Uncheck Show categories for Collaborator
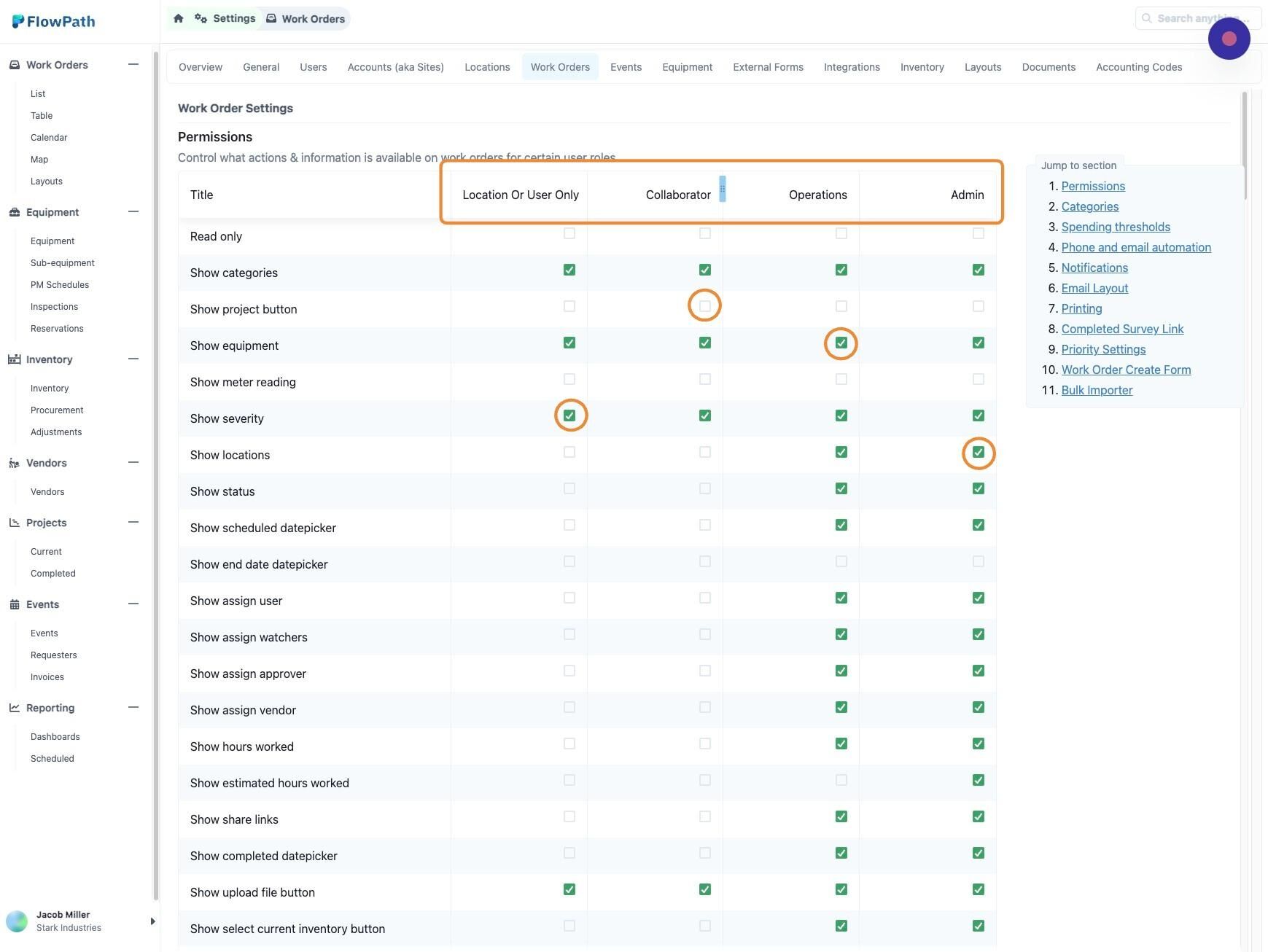1268x952 pixels. point(704,270)
